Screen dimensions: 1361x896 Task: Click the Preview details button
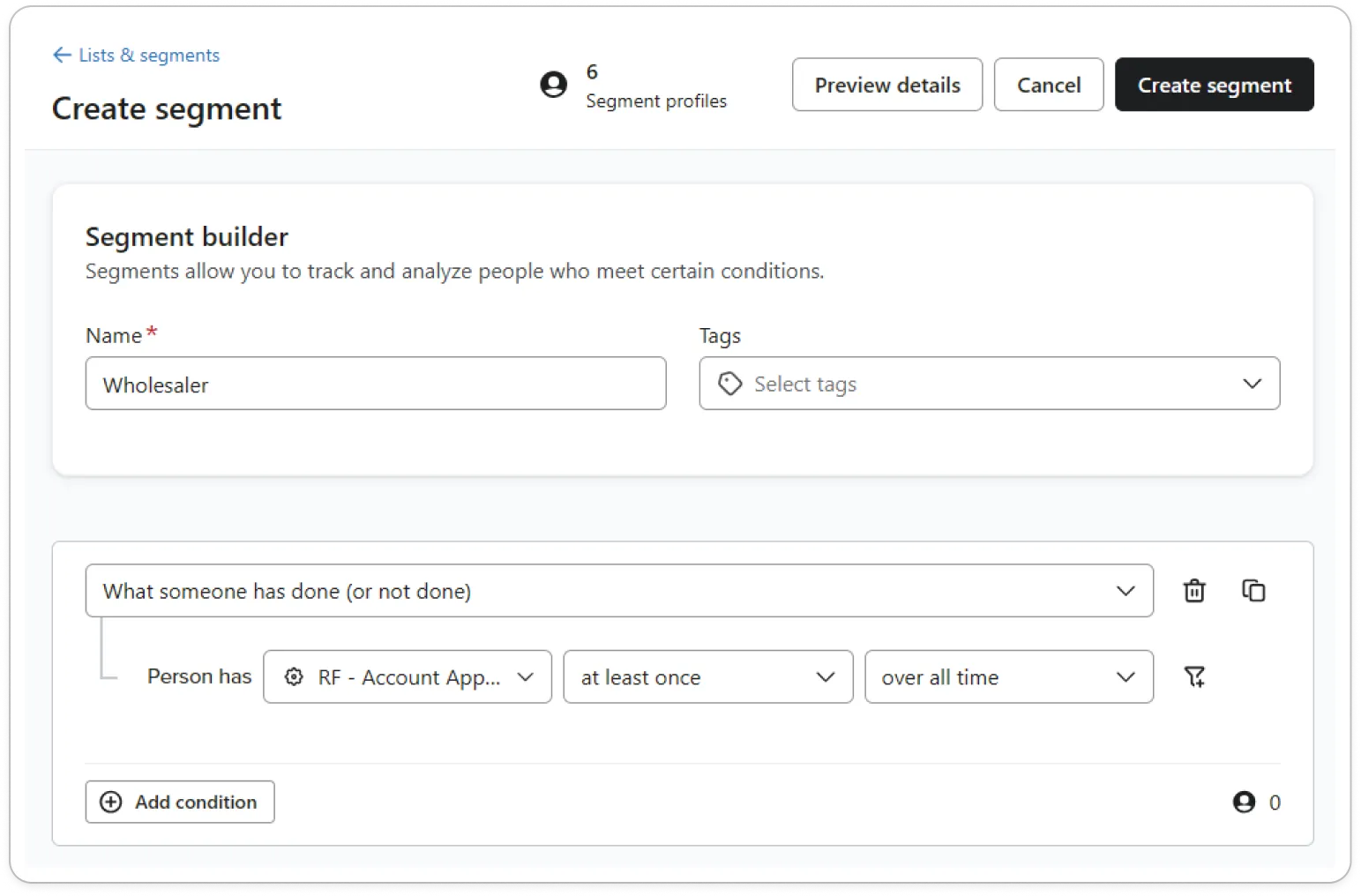tap(886, 85)
